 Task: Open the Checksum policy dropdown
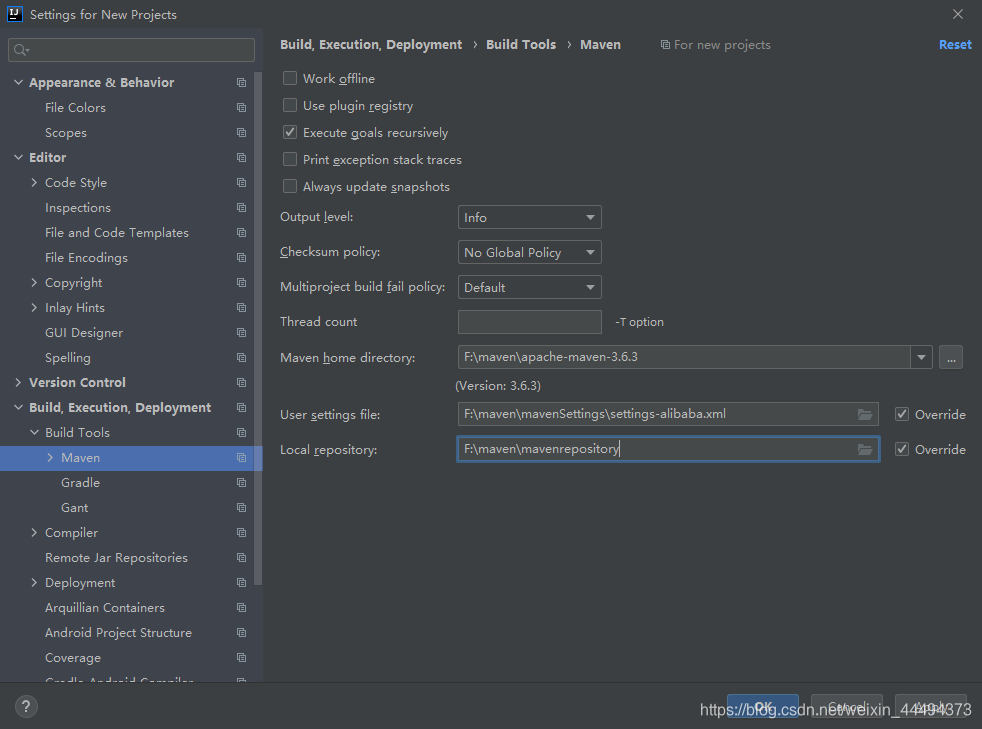pos(530,252)
